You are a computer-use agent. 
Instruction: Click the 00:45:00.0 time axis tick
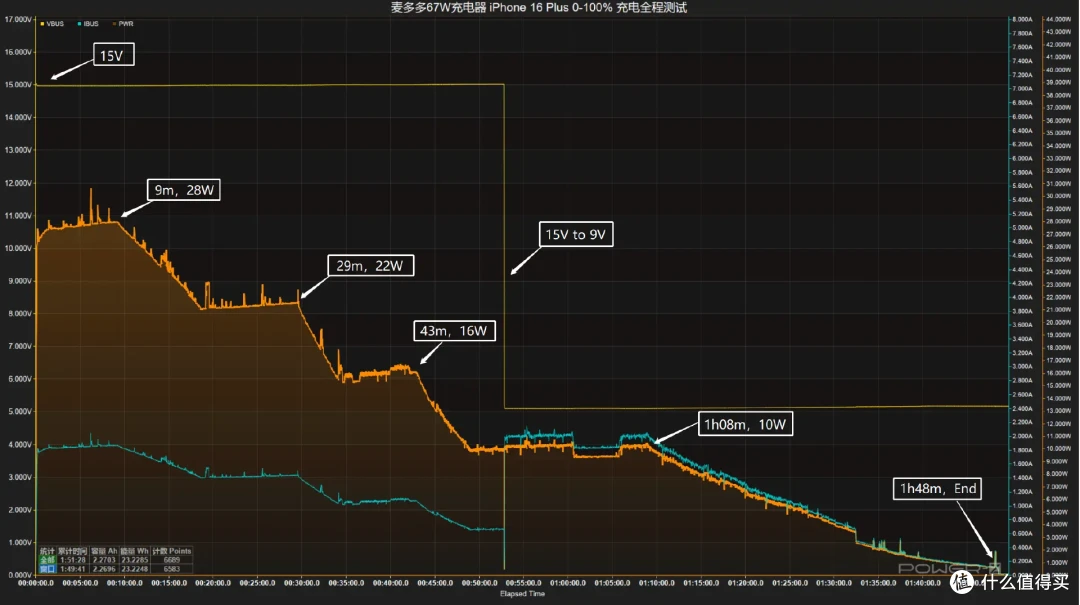(x=435, y=583)
